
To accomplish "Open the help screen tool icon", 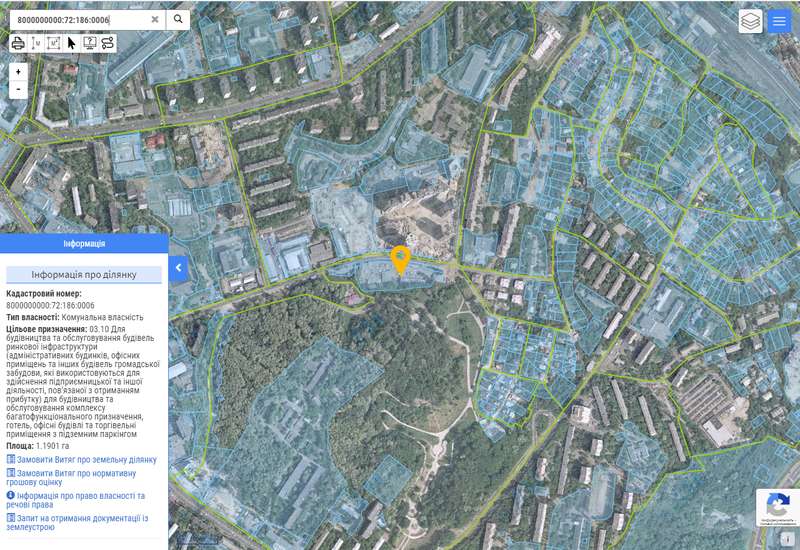I will point(90,43).
